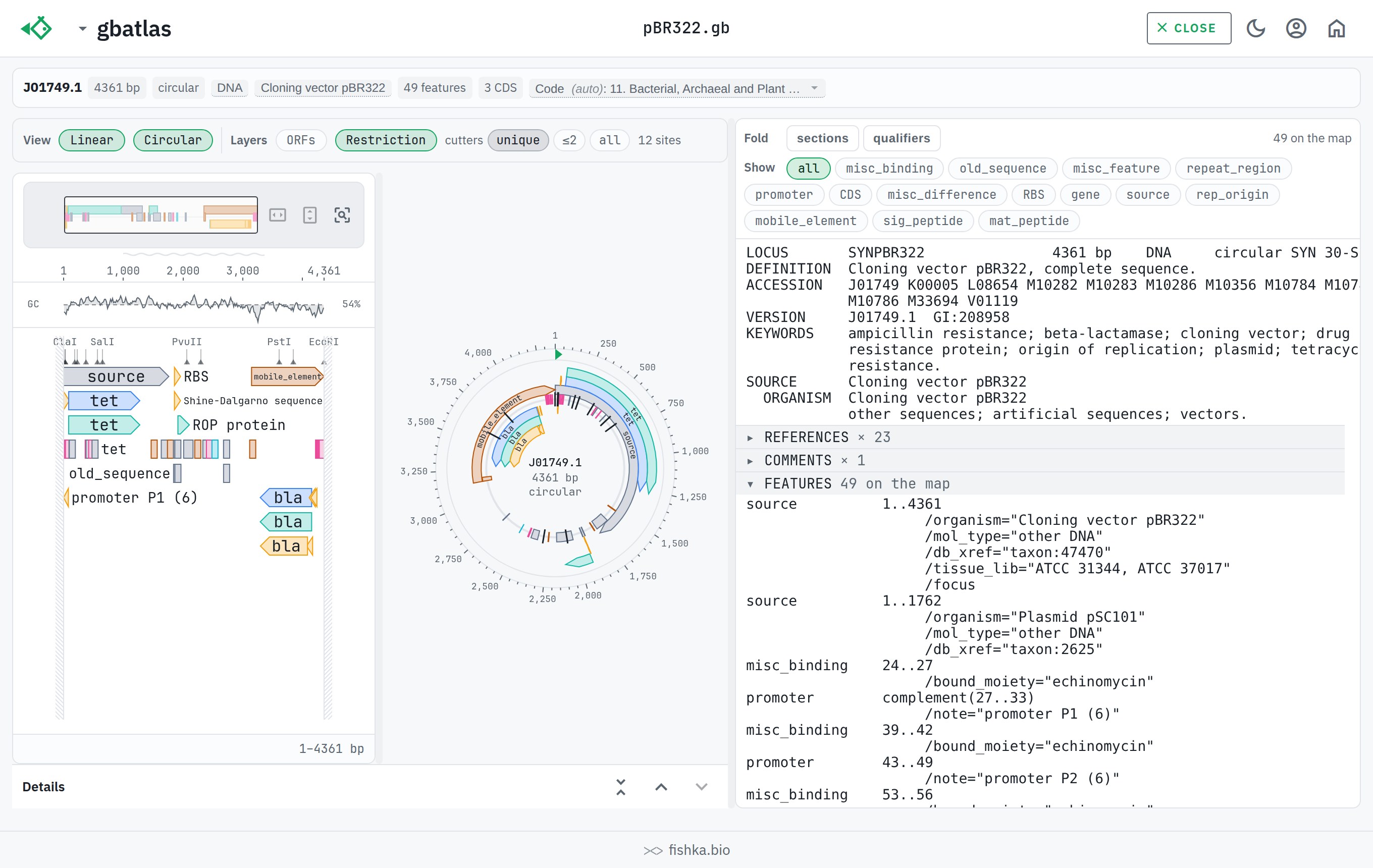Click promoter P1 (6) feature label
Image resolution: width=1373 pixels, height=868 pixels.
tap(134, 498)
